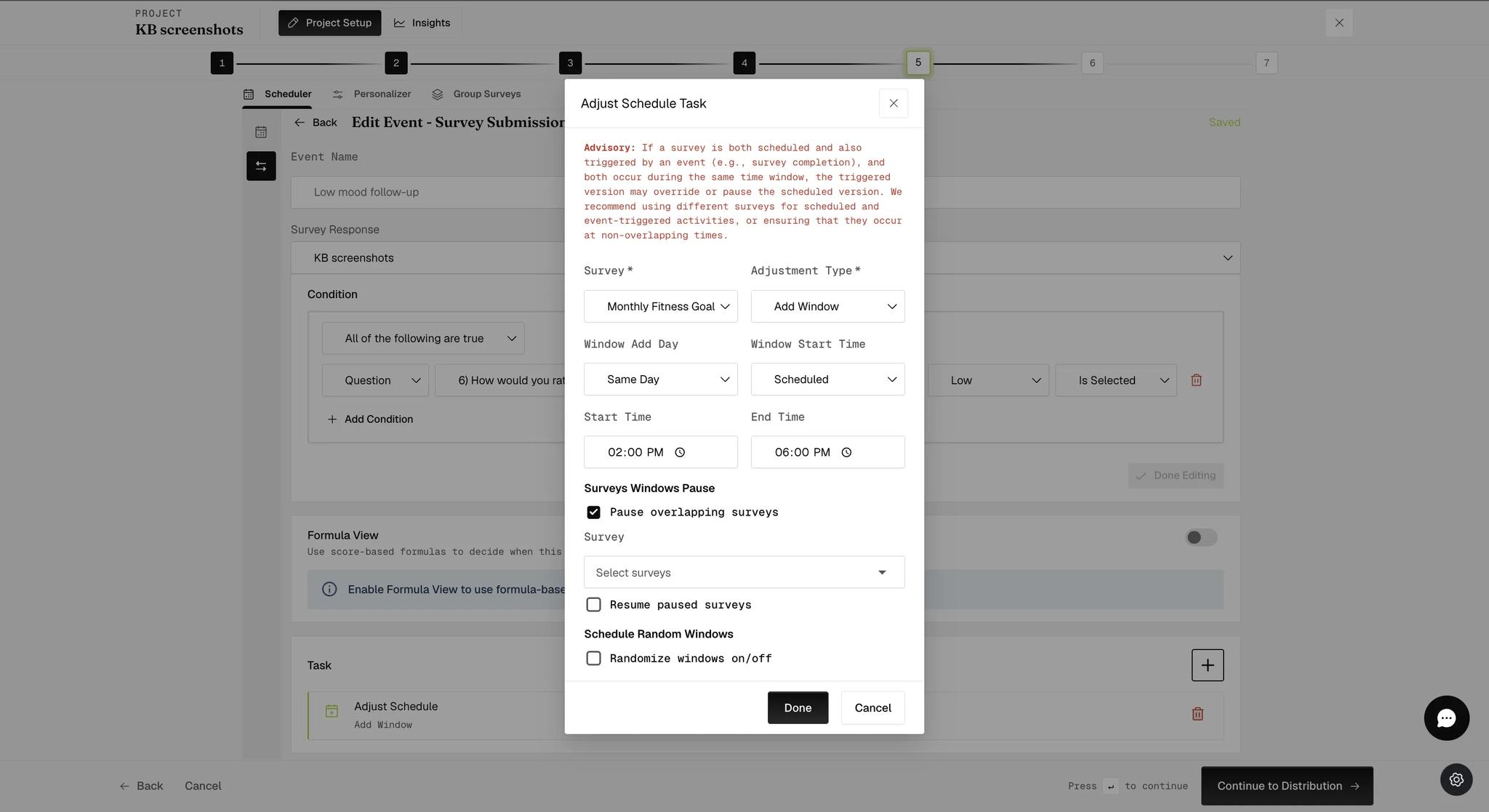Open the Window Start Time Scheduled dropdown
This screenshot has height=812, width=1489.
coord(828,379)
